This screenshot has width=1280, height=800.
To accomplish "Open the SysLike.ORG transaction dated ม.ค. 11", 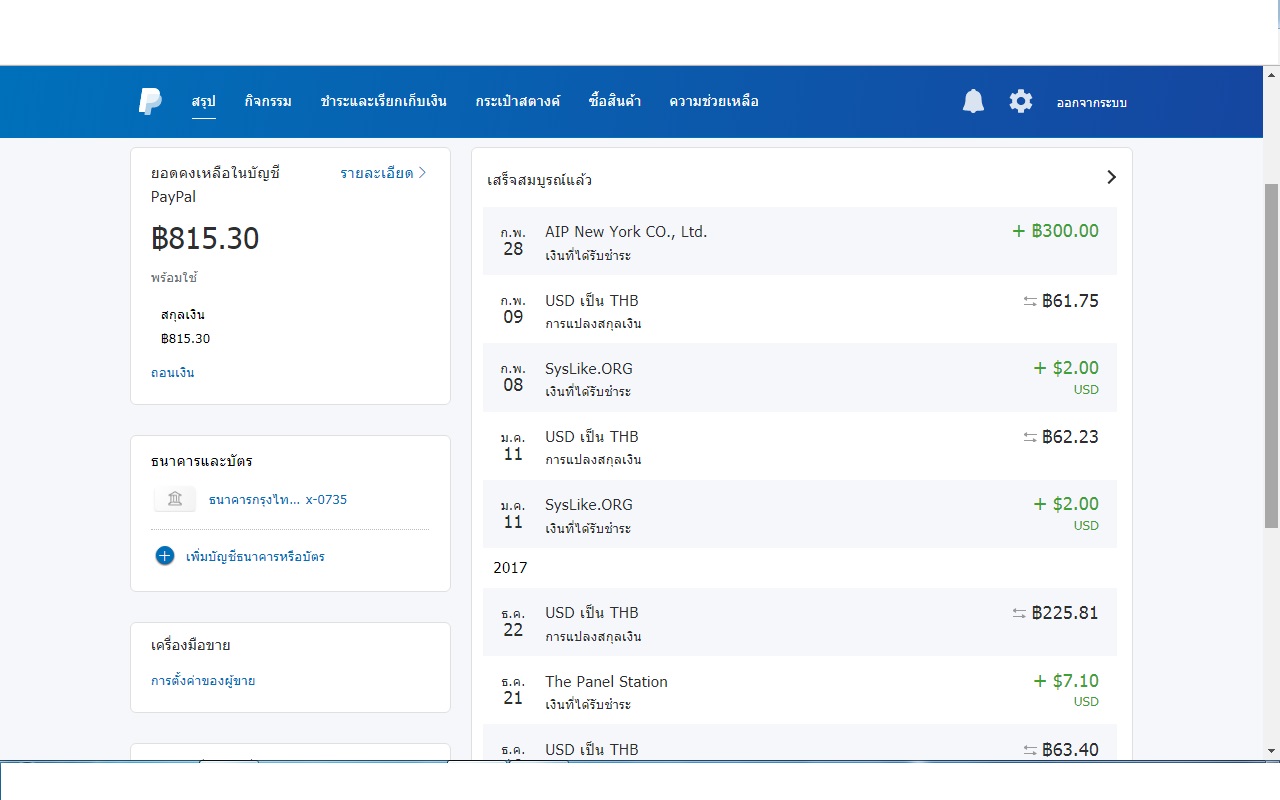I will point(800,513).
